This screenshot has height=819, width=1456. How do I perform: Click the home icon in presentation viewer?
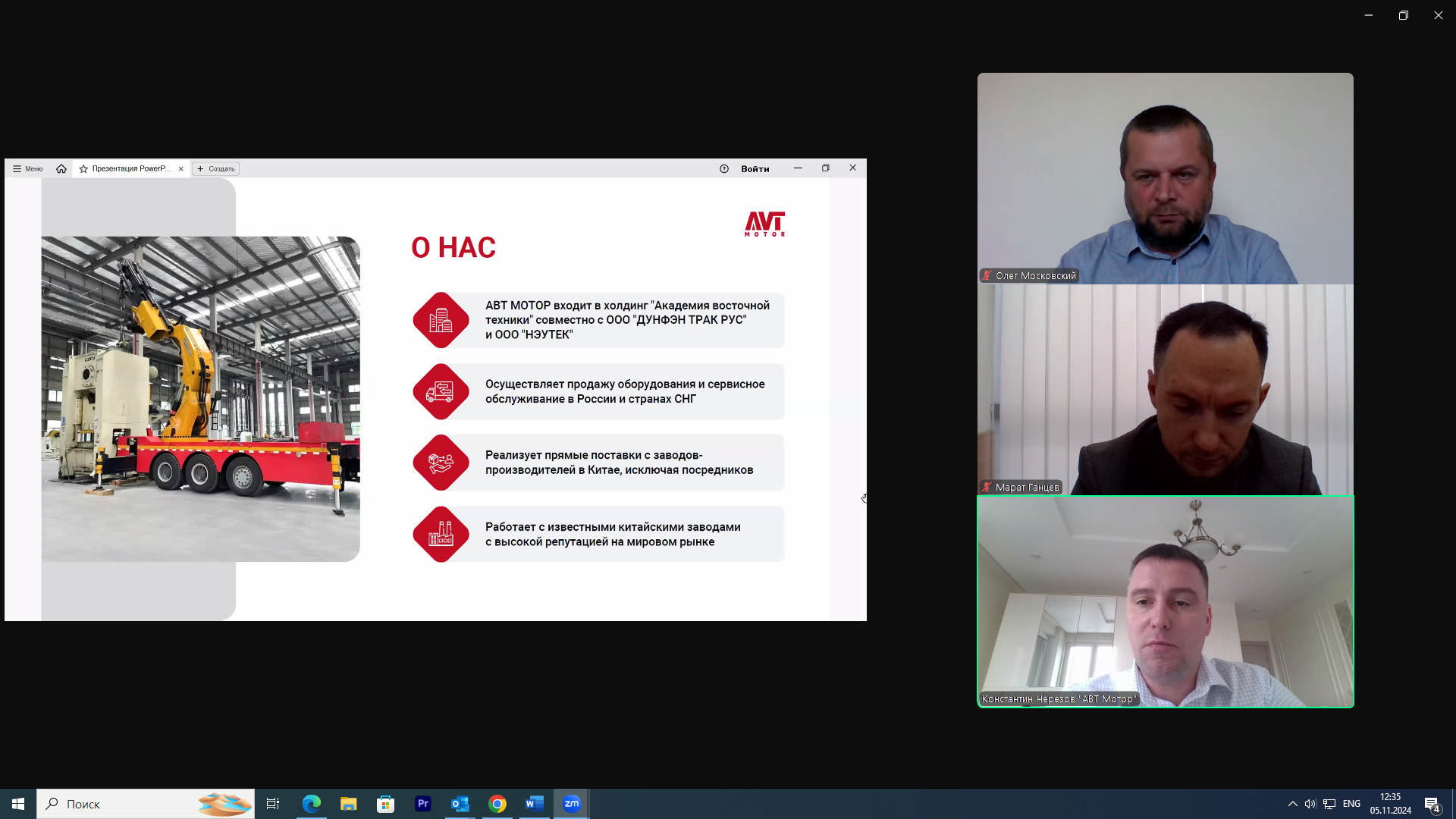61,168
